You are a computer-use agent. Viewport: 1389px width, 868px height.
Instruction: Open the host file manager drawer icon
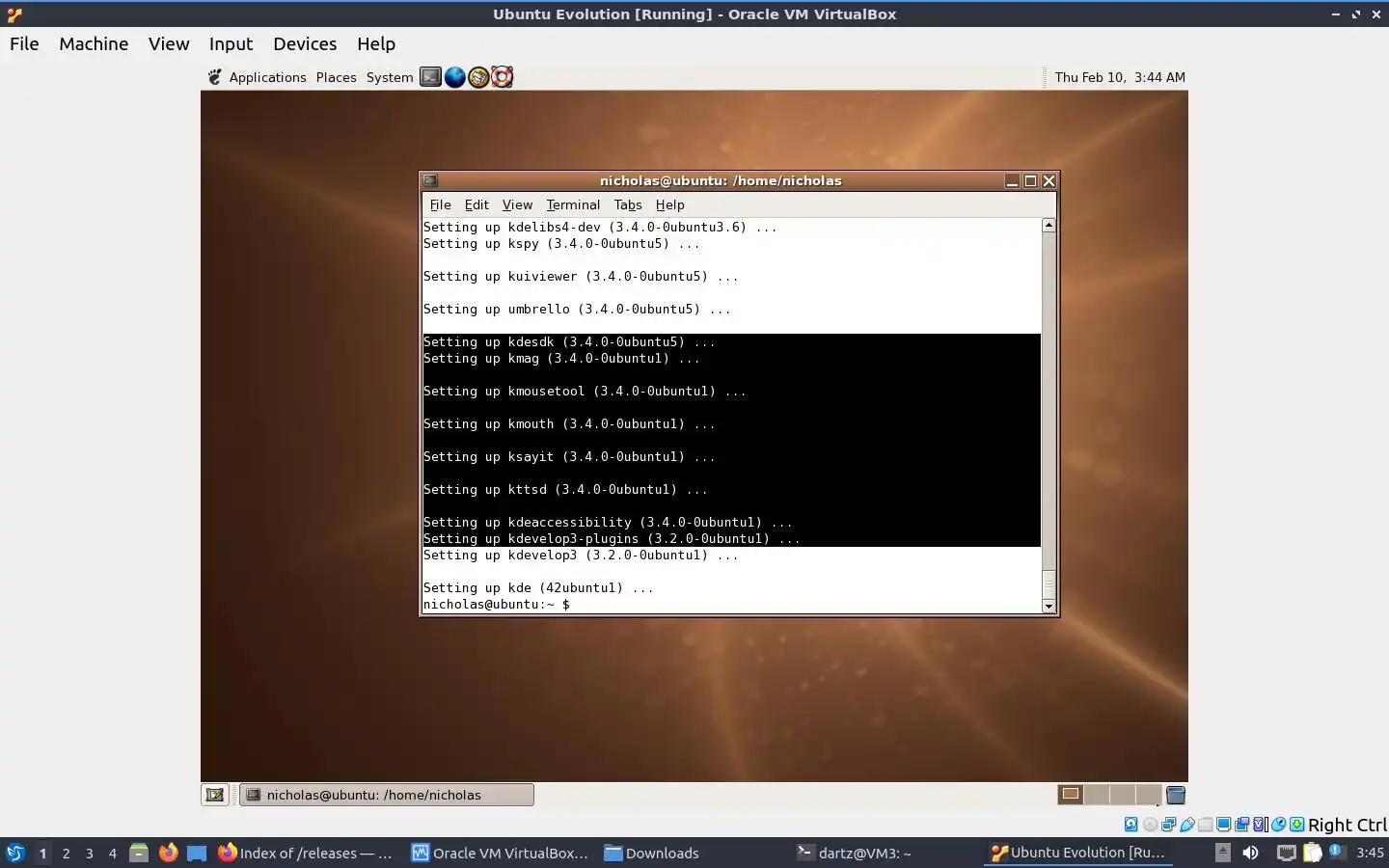coord(139,853)
